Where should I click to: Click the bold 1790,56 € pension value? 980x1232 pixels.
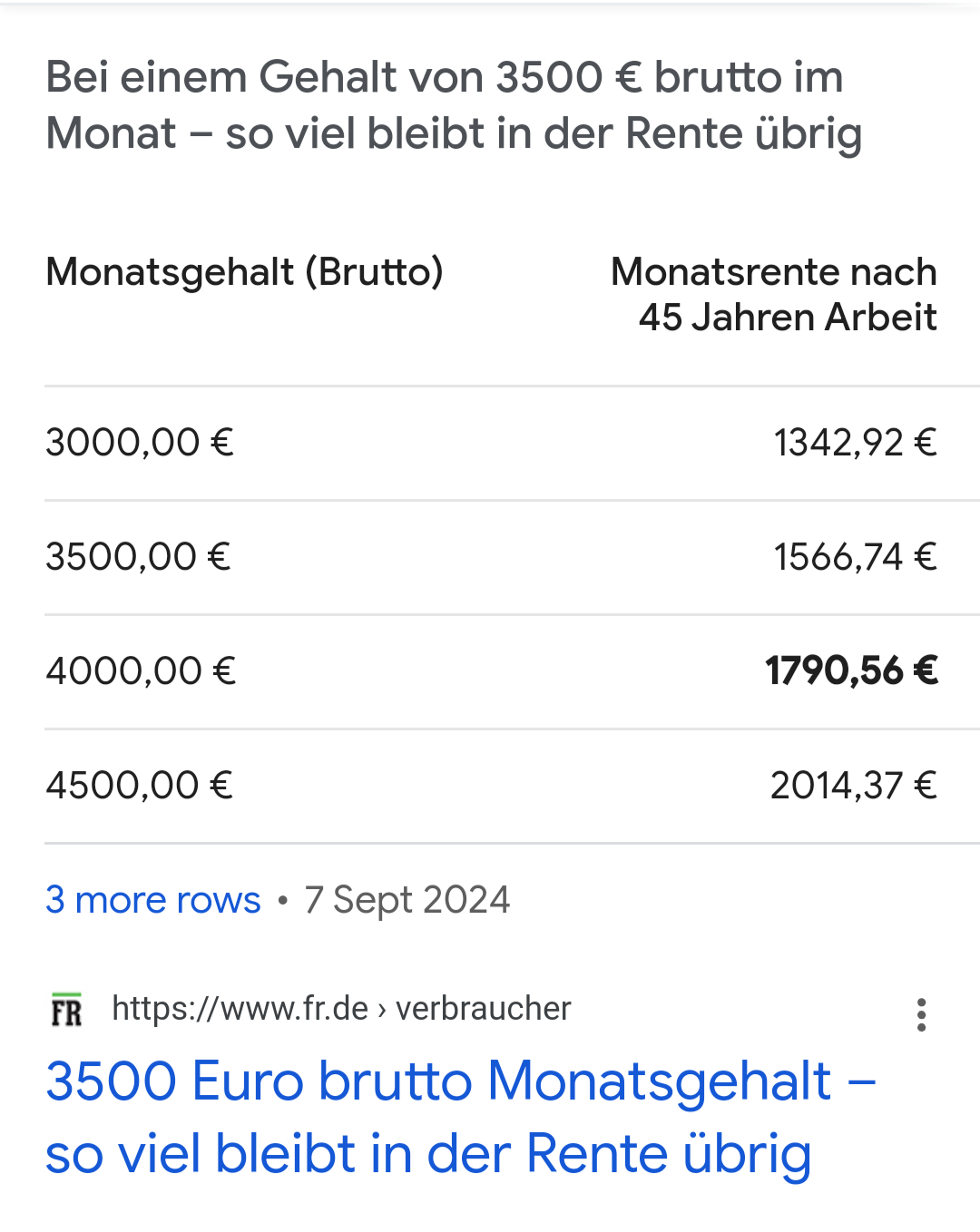click(x=851, y=670)
